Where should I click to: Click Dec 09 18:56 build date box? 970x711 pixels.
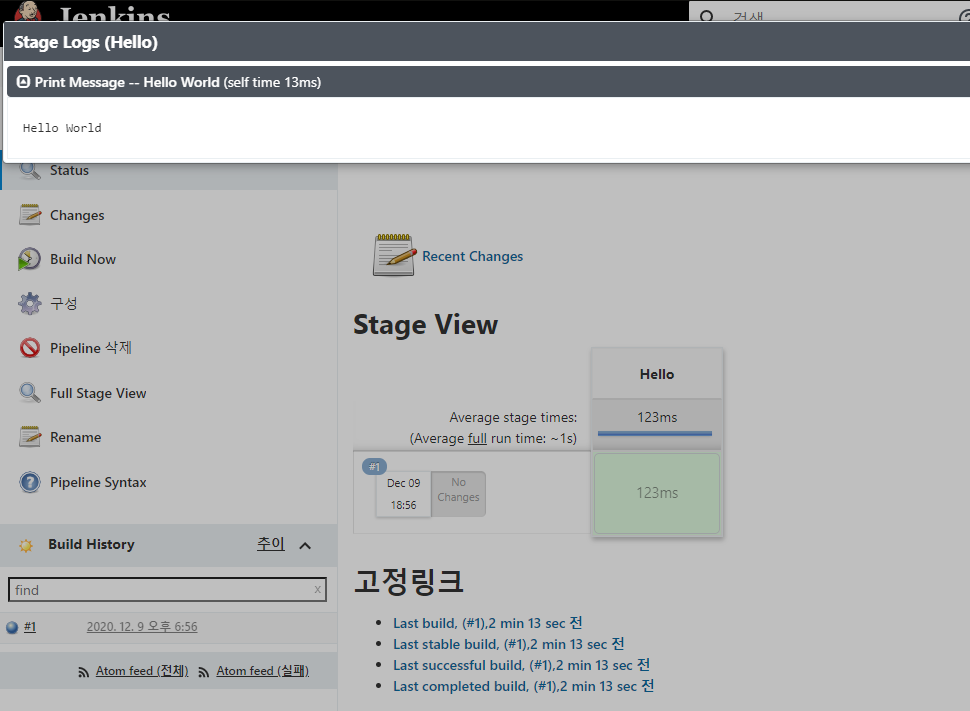click(403, 494)
